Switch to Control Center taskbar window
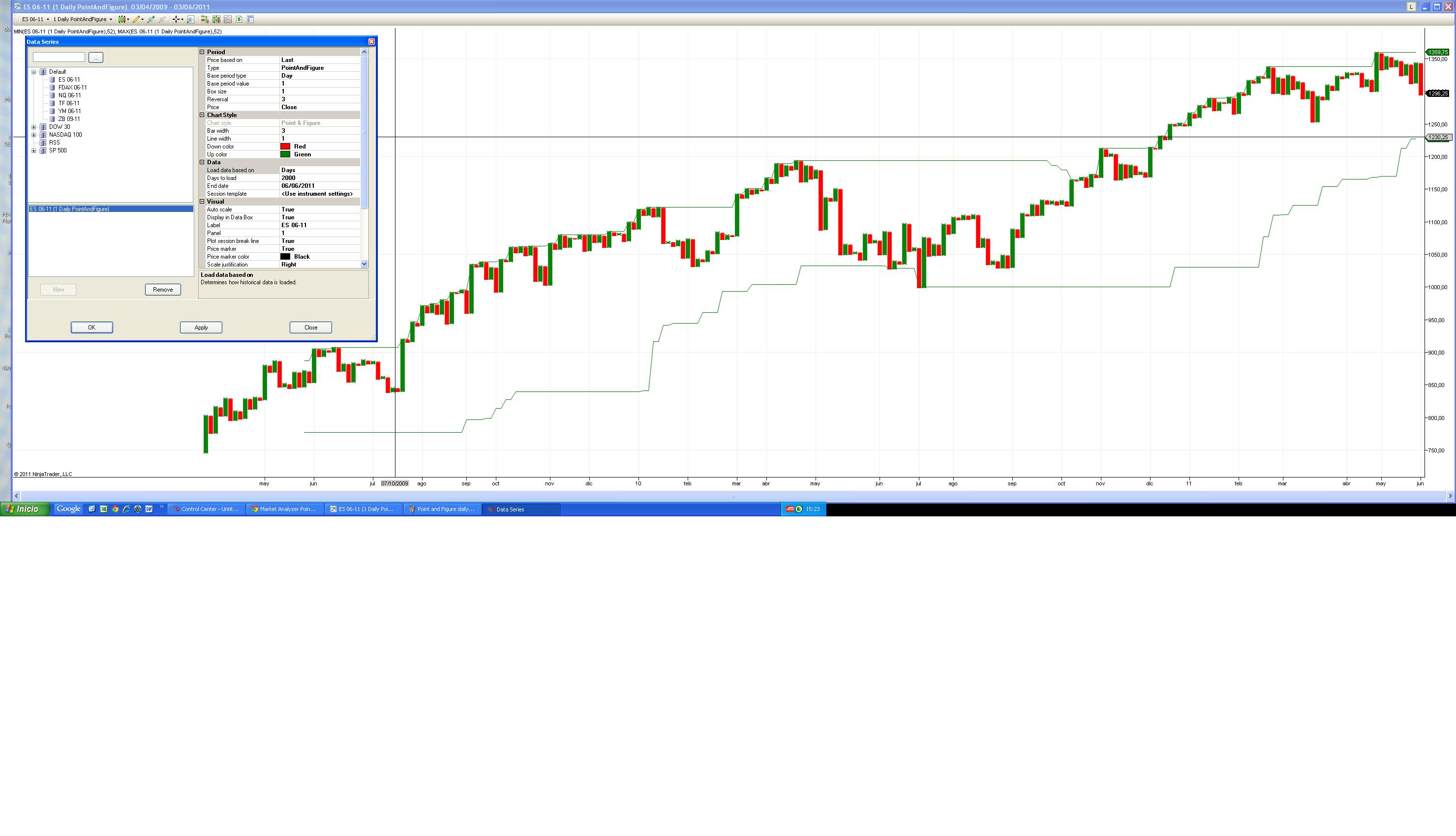Viewport: 1456px width, 836px height. [206, 509]
